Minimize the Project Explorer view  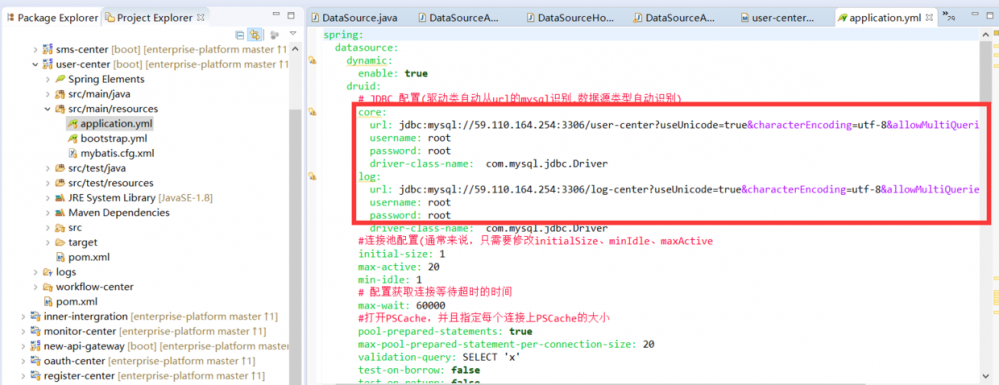[x=275, y=15]
